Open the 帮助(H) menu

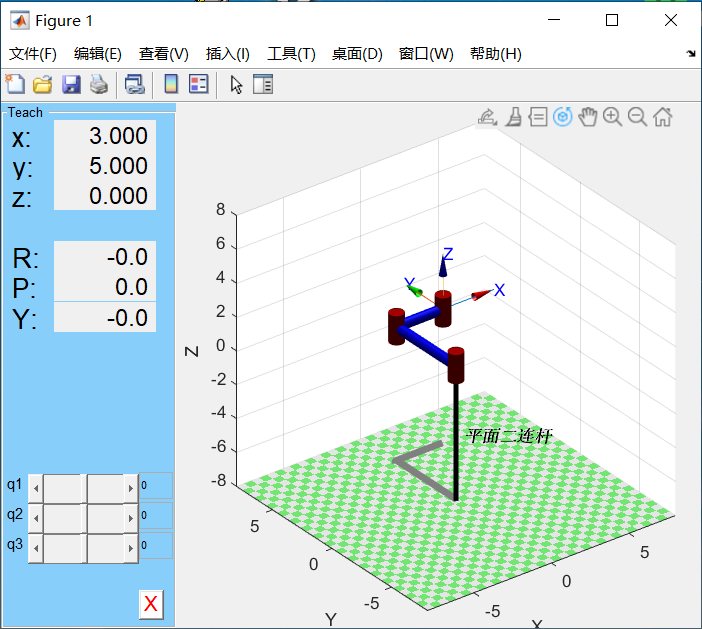point(496,54)
